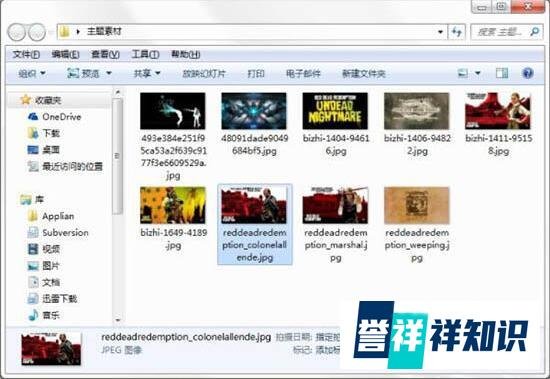Click the 主题素材 breadcrumb text

pos(104,32)
